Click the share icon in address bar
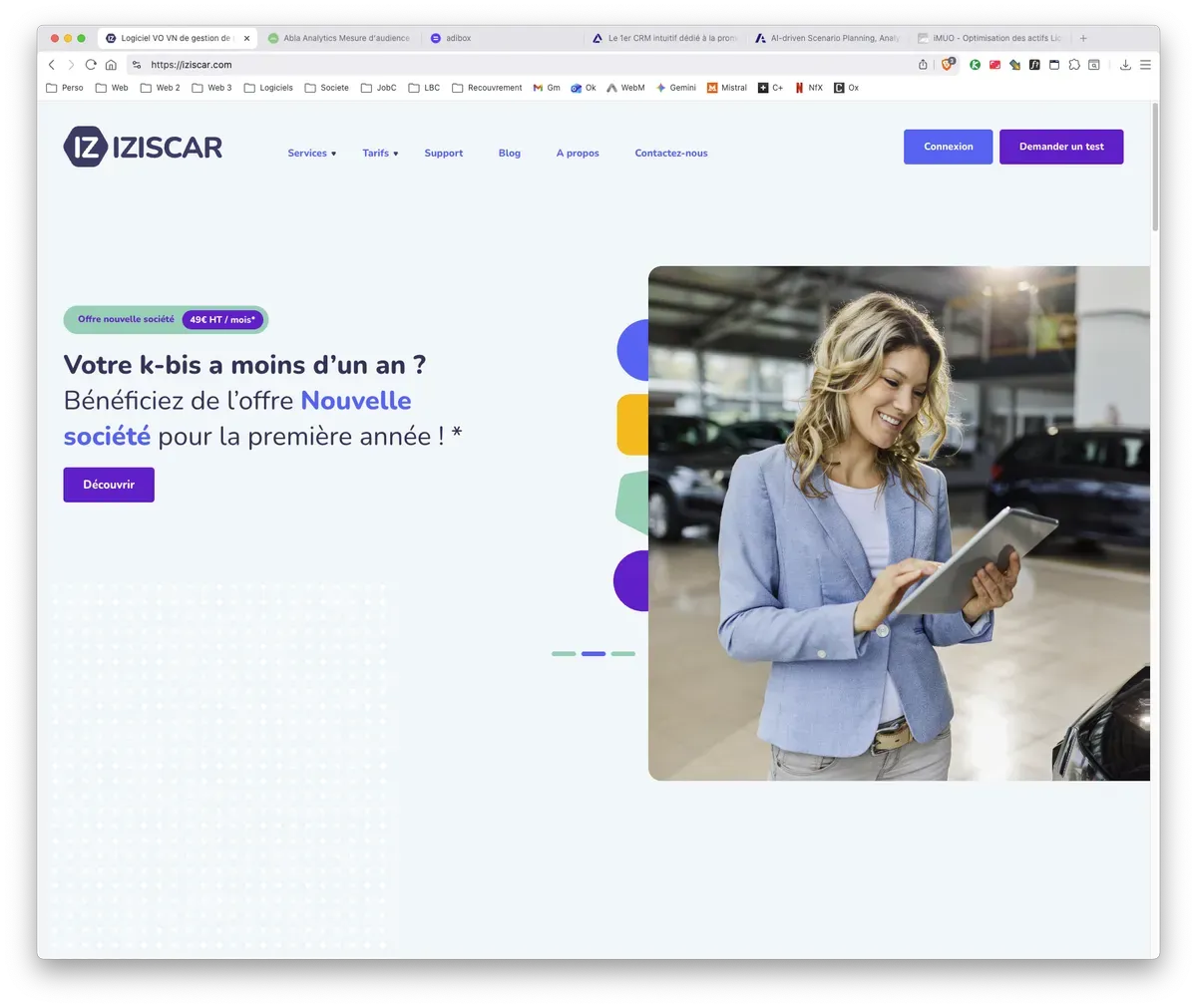 (x=923, y=65)
